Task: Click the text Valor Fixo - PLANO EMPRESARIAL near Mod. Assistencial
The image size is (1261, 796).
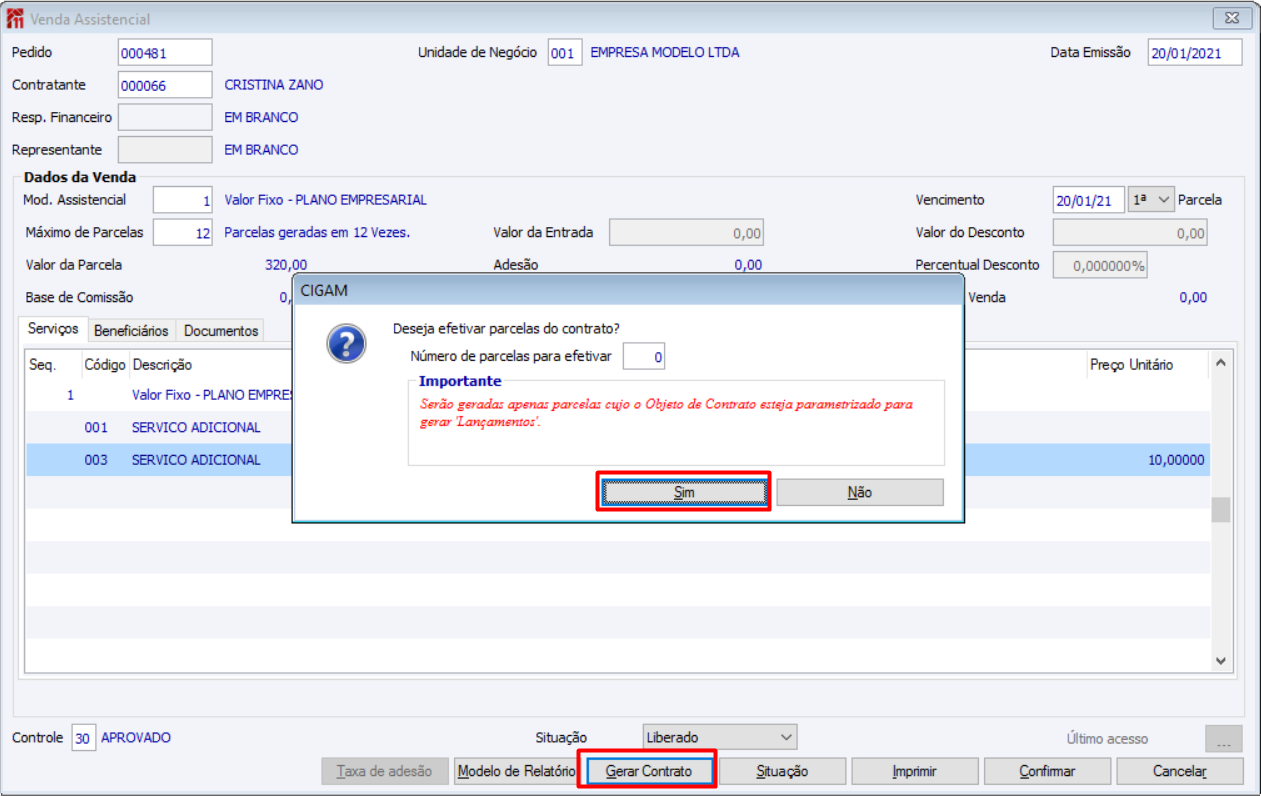Action: coord(326,200)
